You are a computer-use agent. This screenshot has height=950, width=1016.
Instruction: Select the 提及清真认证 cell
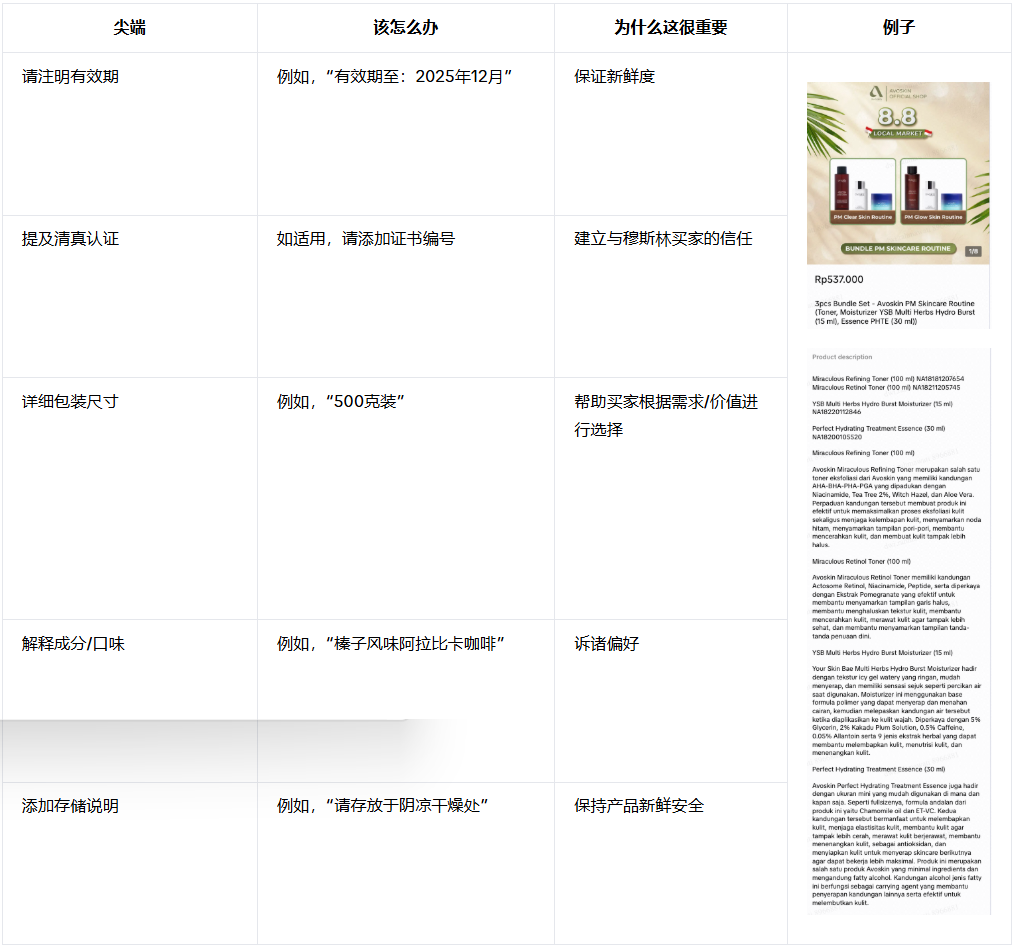click(x=70, y=239)
